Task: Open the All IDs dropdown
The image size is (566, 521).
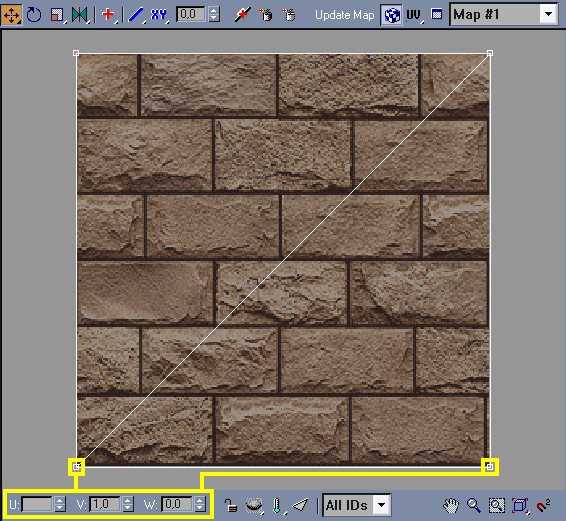Action: click(x=357, y=505)
